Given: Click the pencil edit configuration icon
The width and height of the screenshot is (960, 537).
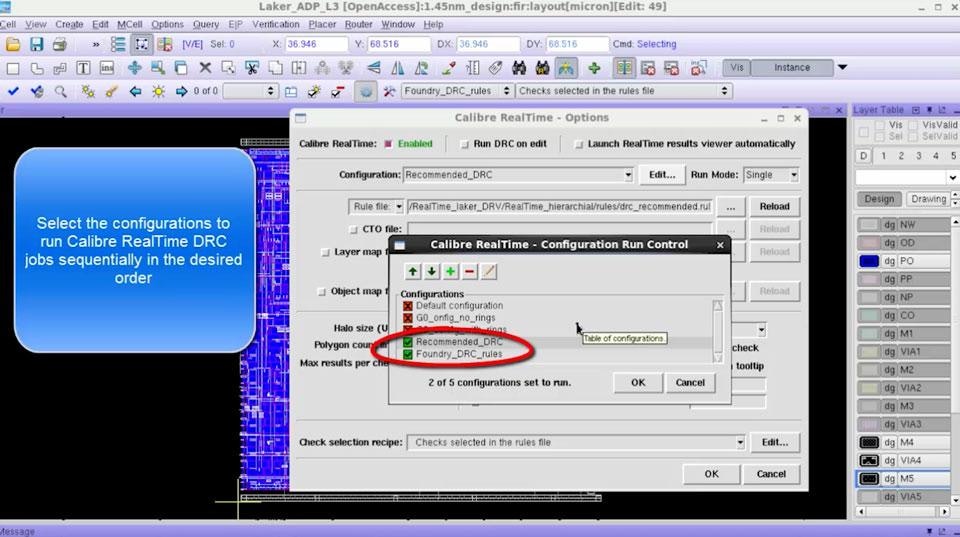Looking at the screenshot, I should [x=489, y=271].
